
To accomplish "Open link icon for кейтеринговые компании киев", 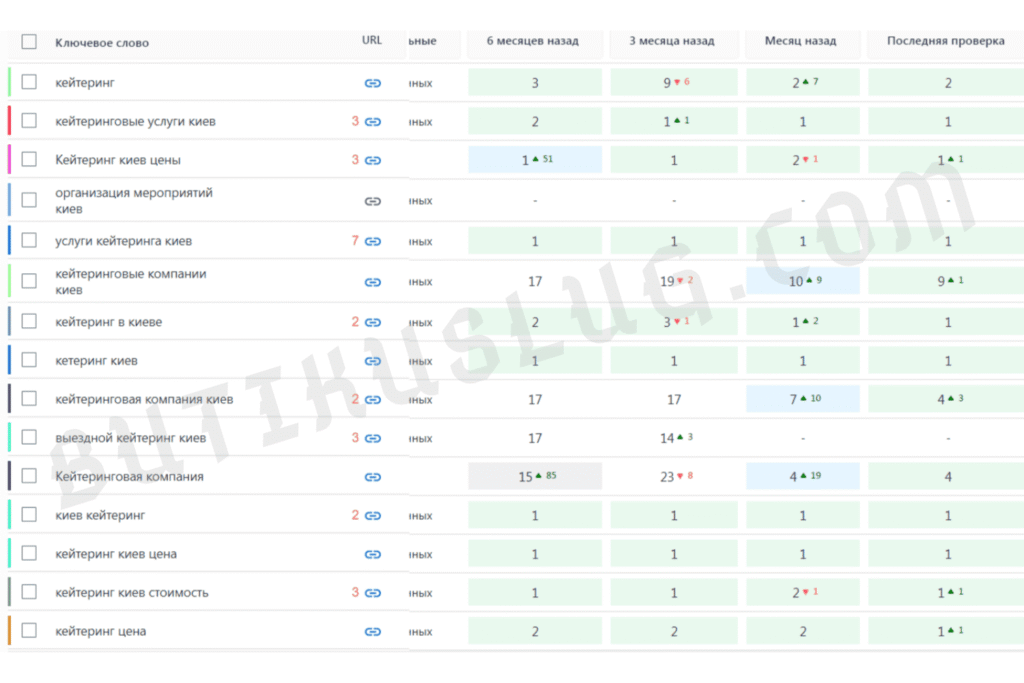I will tap(373, 282).
